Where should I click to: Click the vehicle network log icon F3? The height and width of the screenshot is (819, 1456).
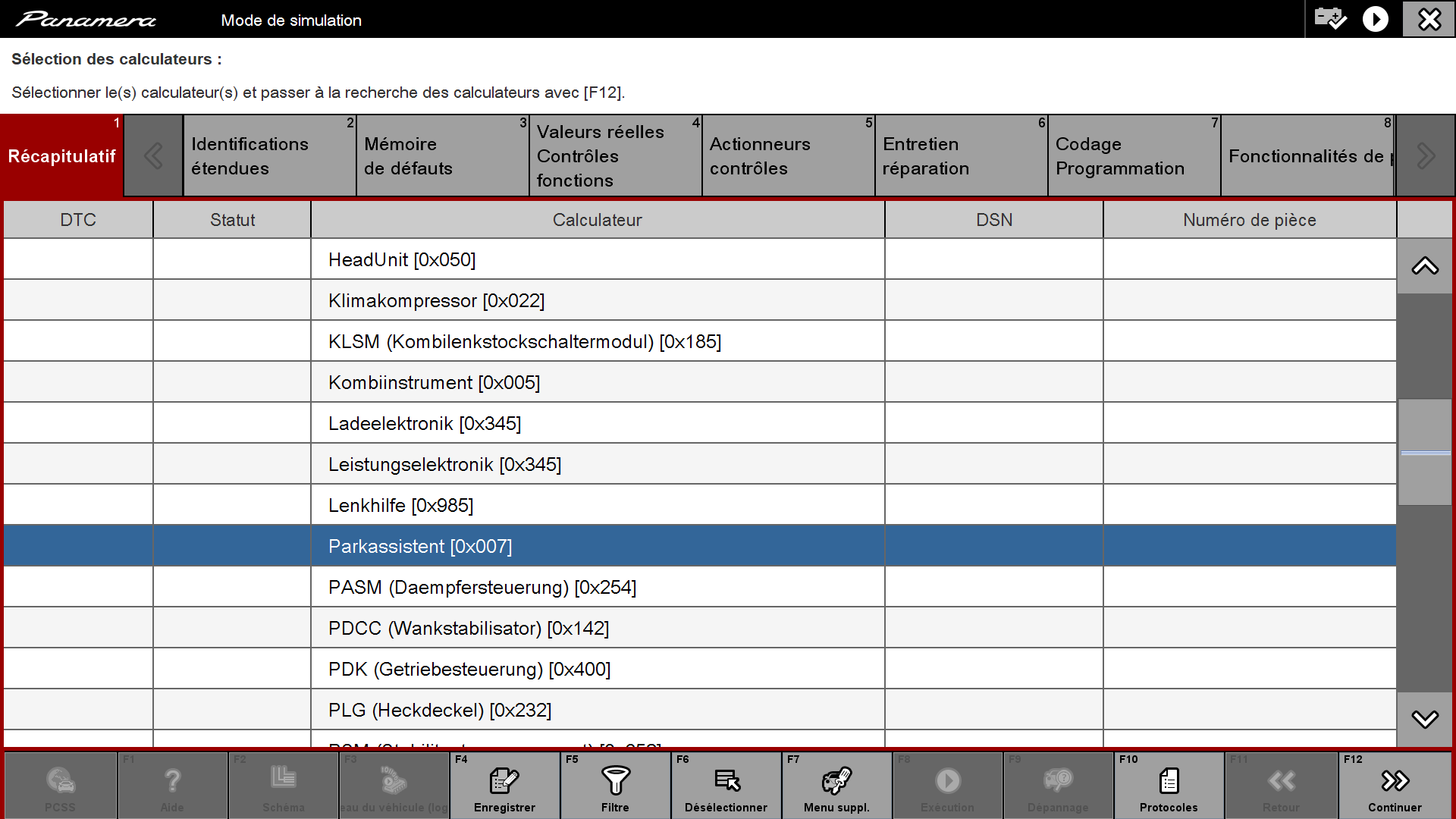click(x=394, y=785)
